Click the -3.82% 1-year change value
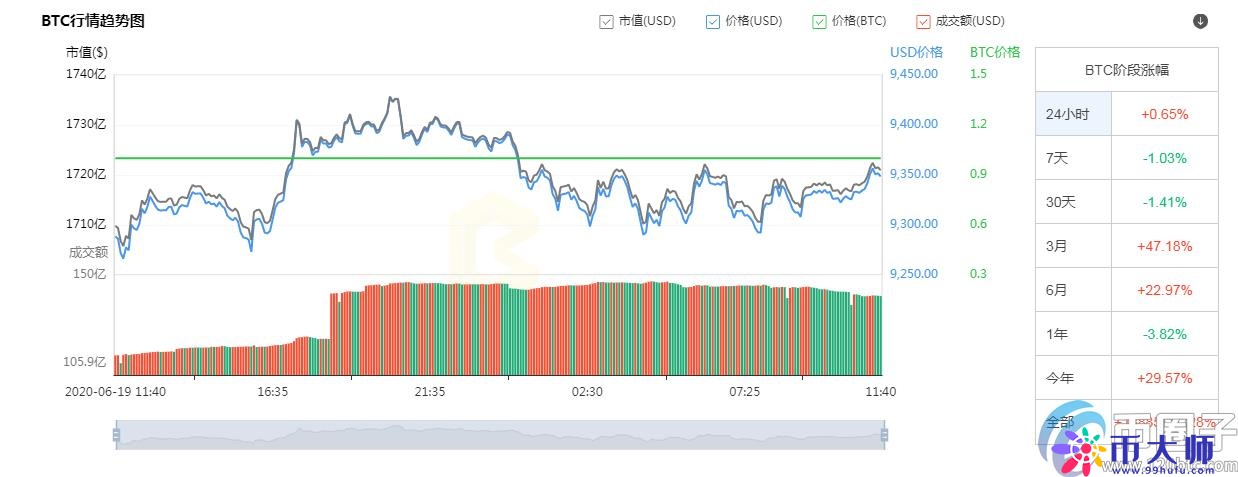Image resolution: width=1238 pixels, height=477 pixels. (x=1164, y=334)
